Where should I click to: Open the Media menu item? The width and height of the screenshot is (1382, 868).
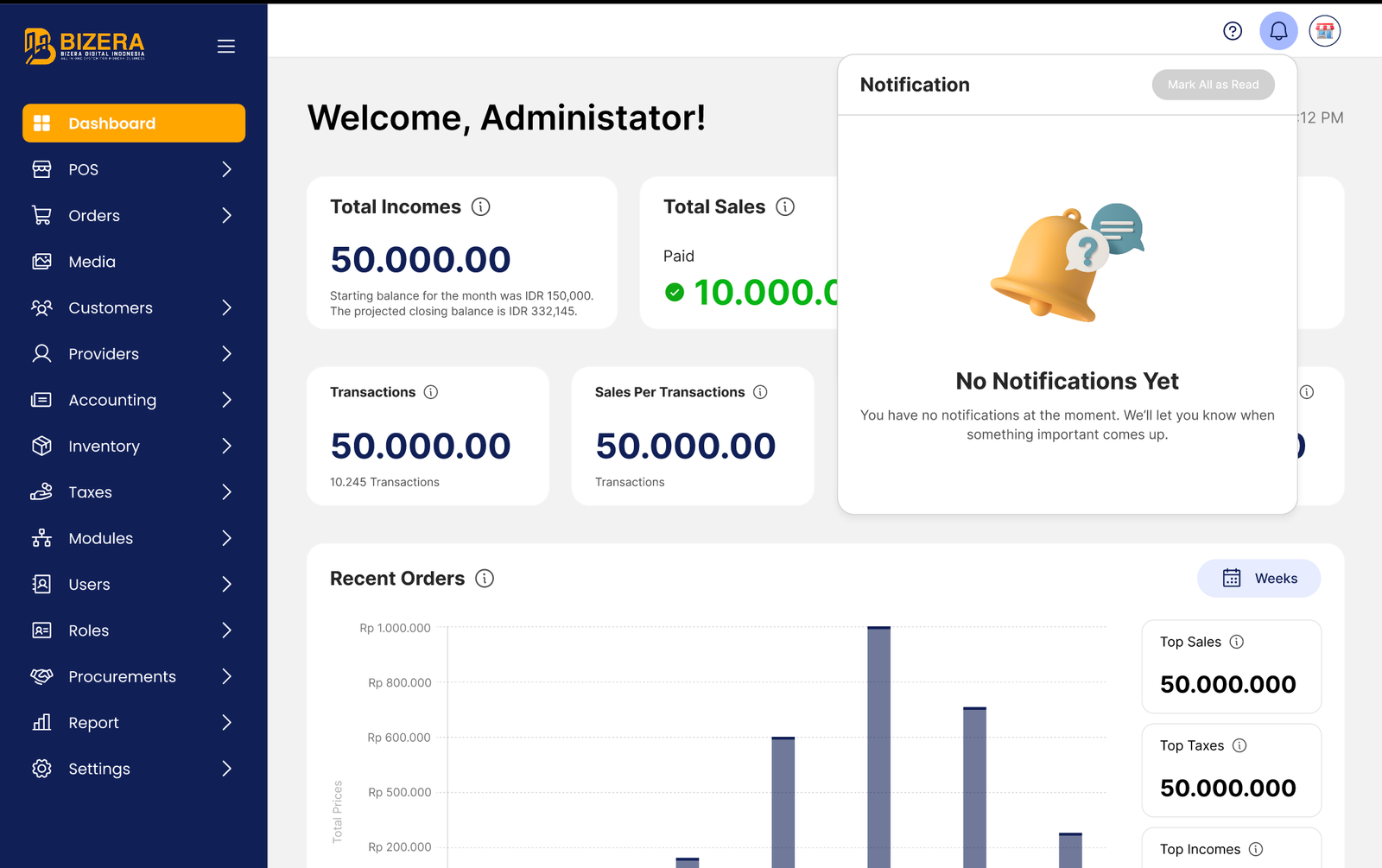134,262
